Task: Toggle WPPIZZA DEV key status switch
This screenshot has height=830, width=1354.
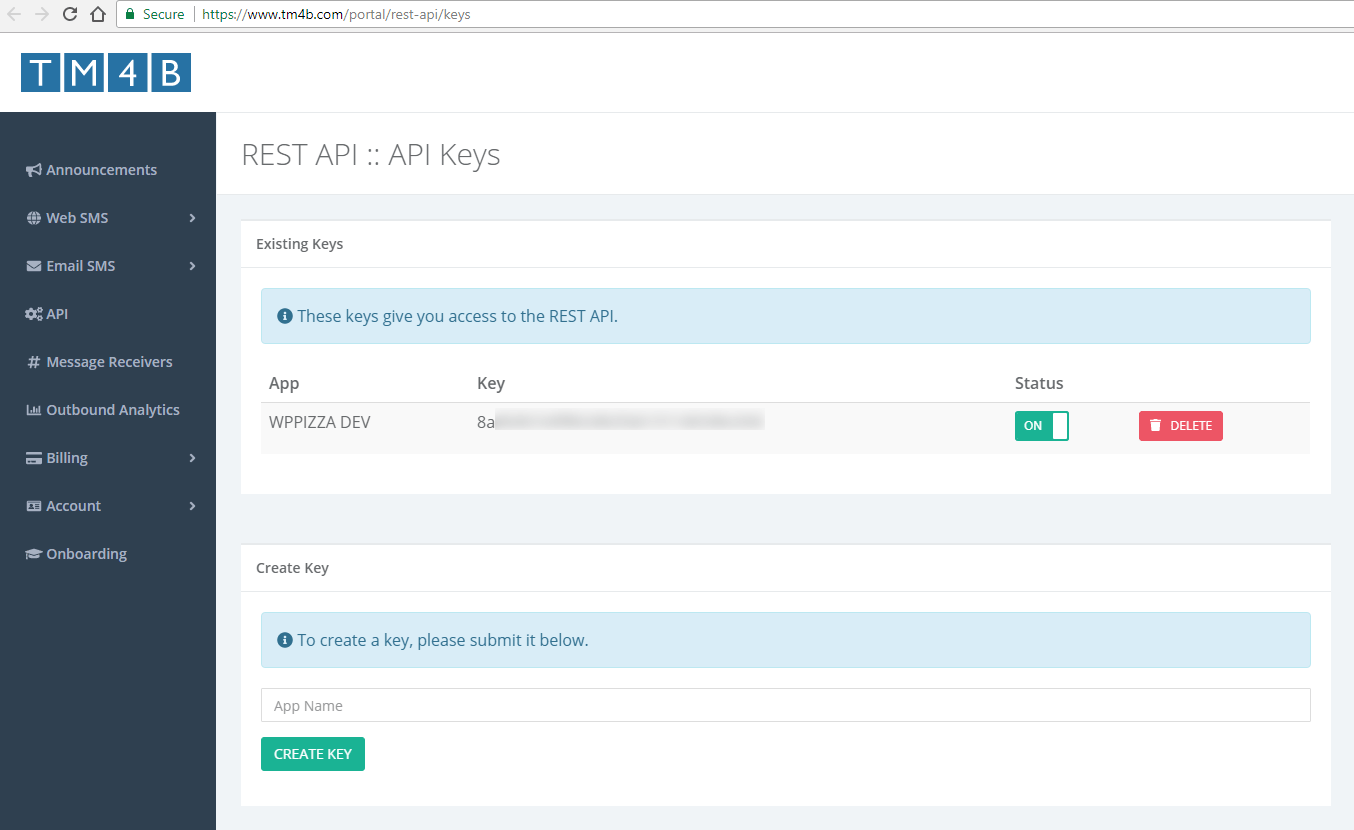Action: click(1041, 426)
